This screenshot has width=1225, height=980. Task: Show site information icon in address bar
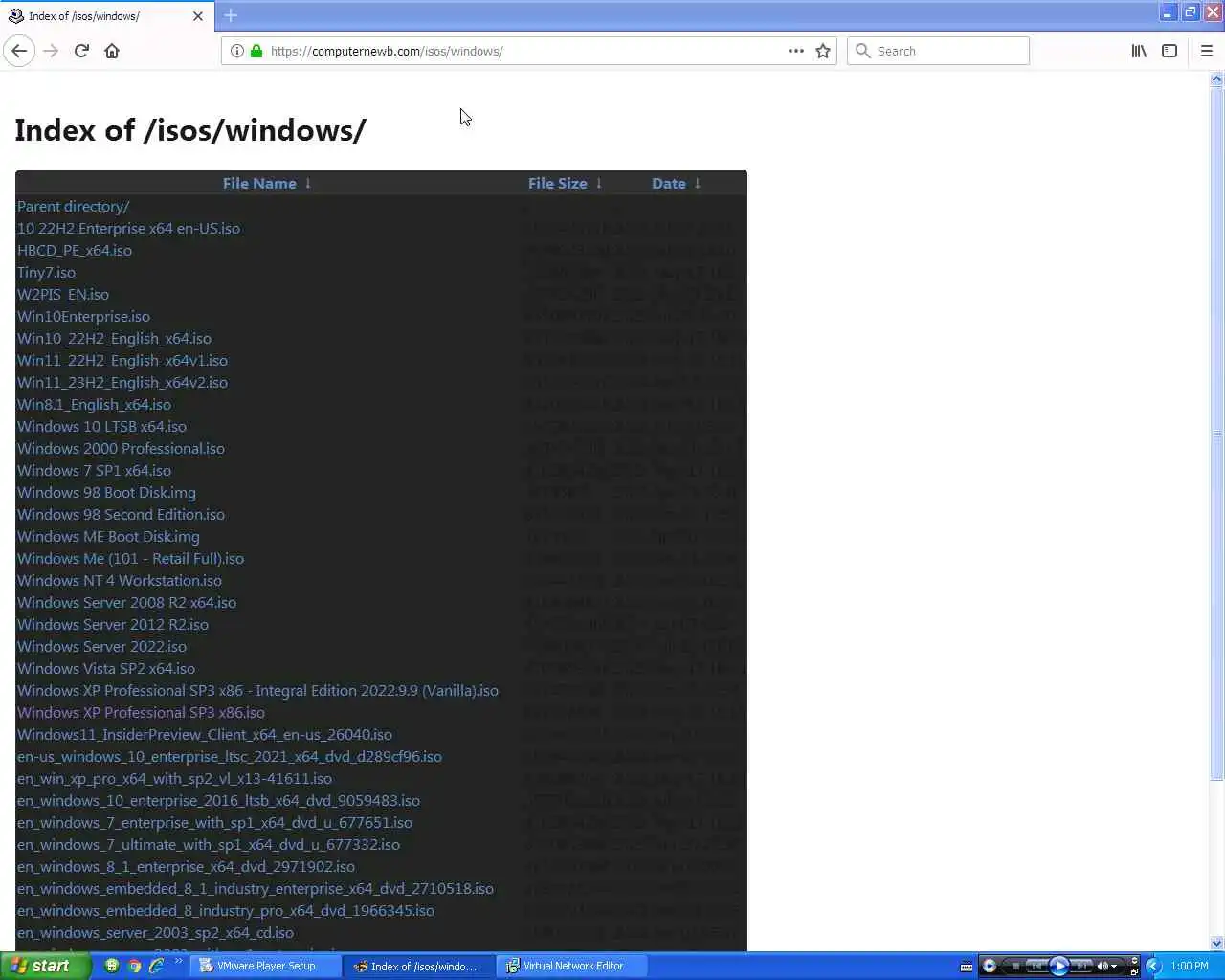point(236,51)
